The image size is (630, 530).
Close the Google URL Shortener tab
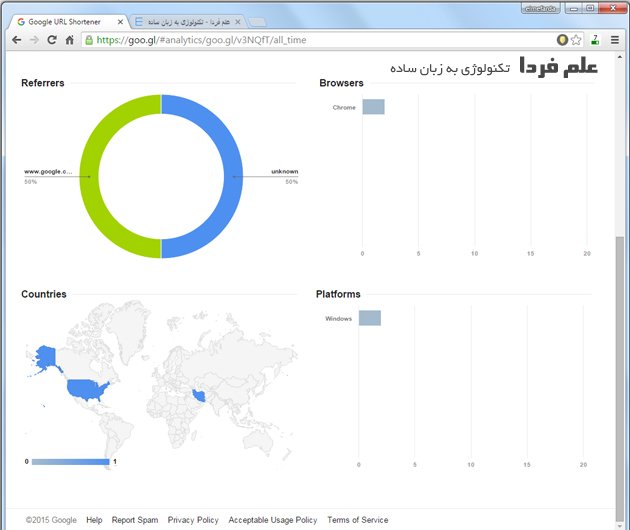pyautogui.click(x=121, y=21)
